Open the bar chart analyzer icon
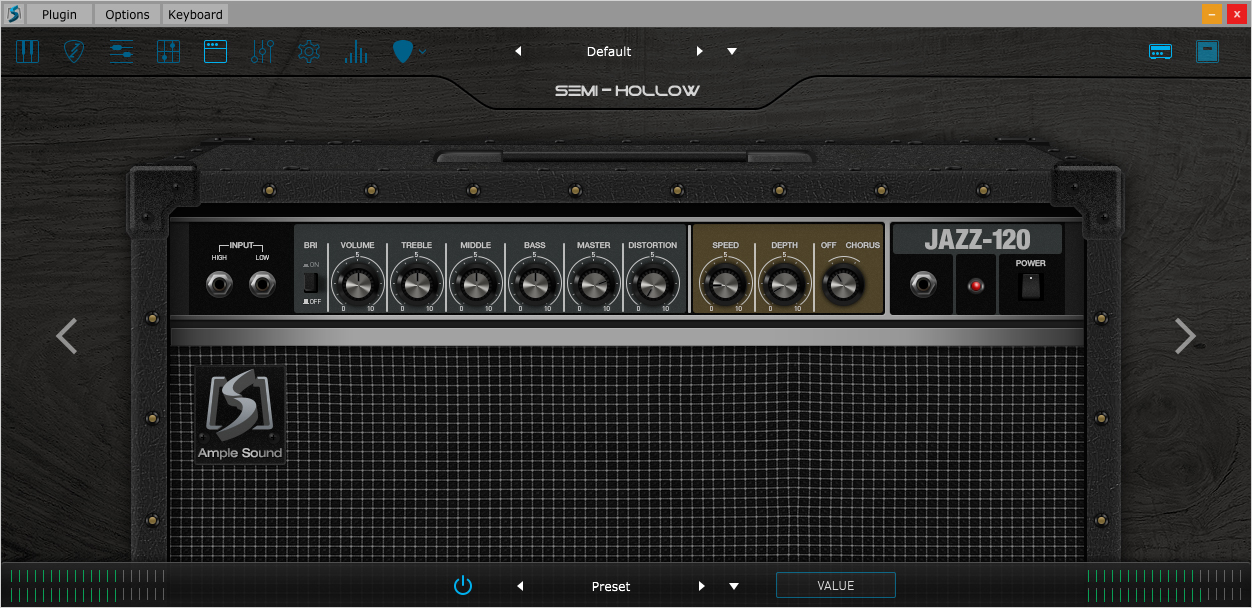This screenshot has width=1252, height=608. (356, 51)
